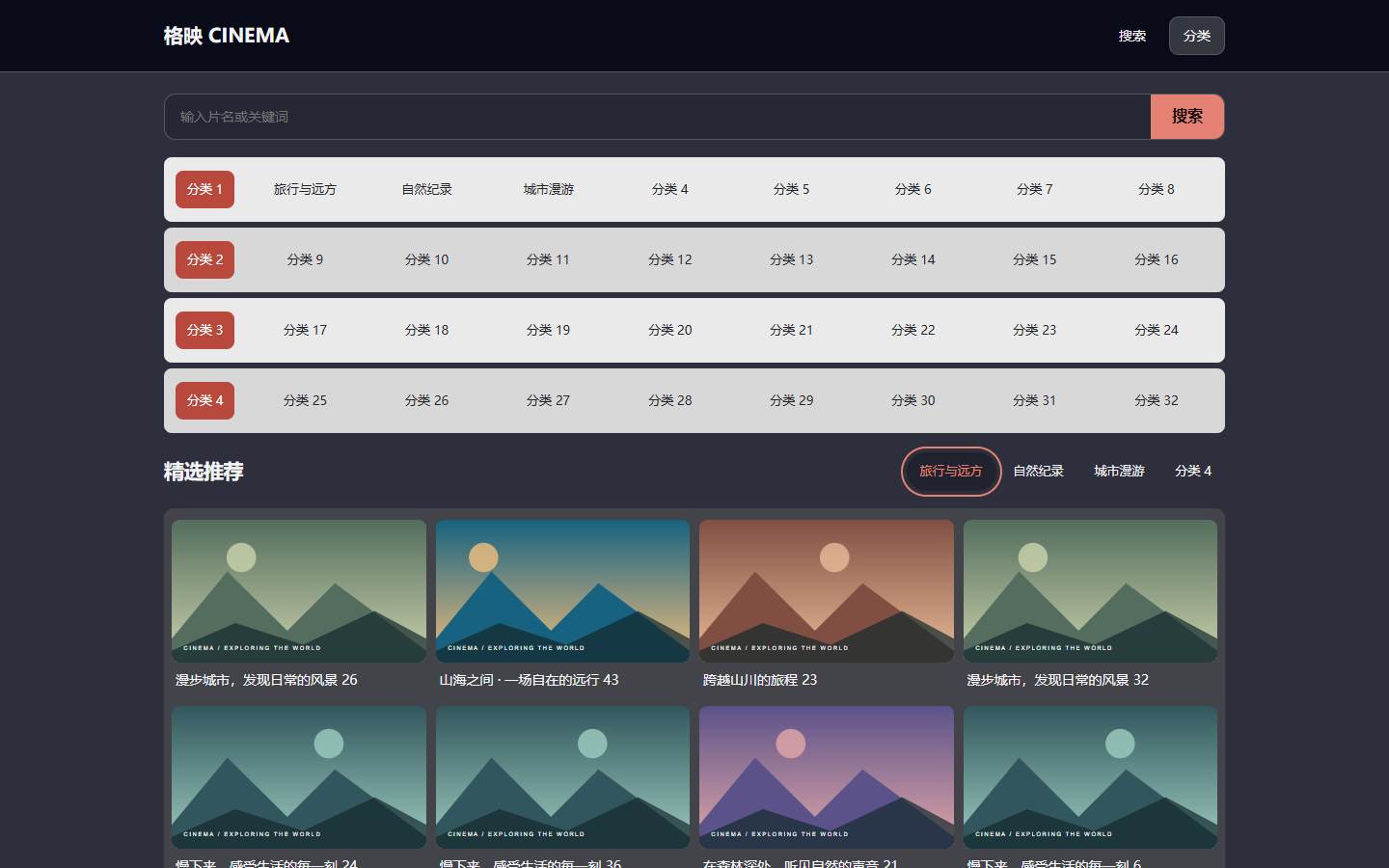
Task: Switch to the 自然纪录 recommendation tab
Action: 1039,472
